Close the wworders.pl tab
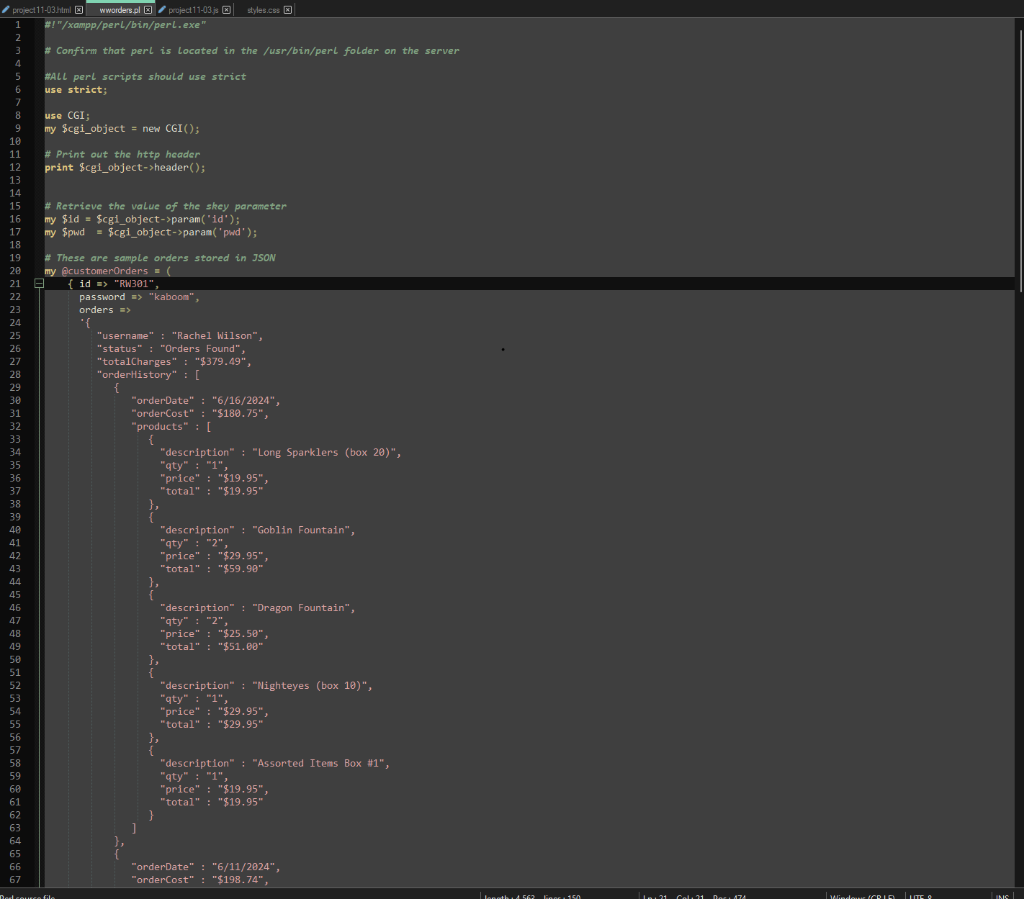Image resolution: width=1024 pixels, height=899 pixels. coord(148,10)
